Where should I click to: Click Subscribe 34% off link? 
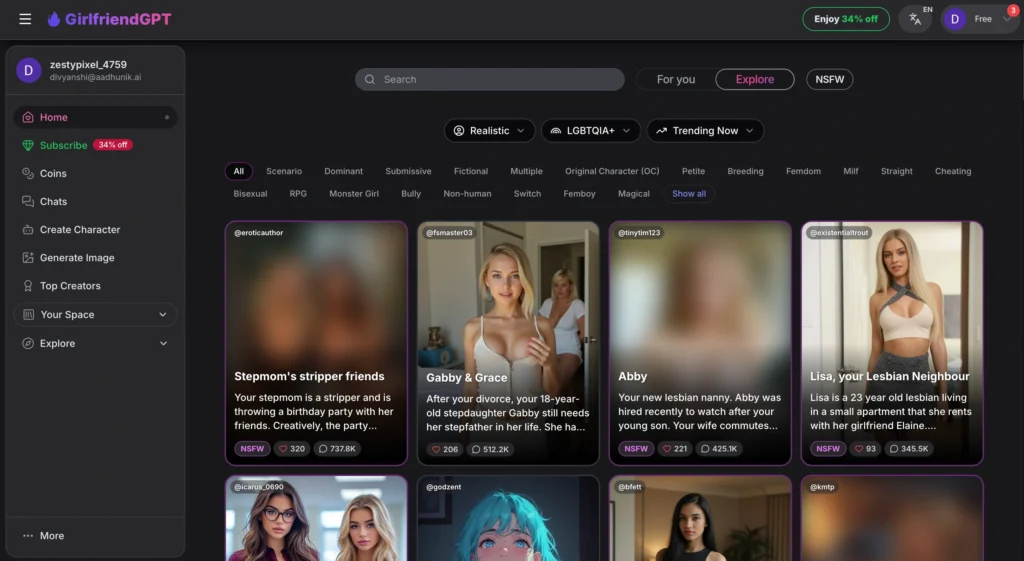pyautogui.click(x=95, y=145)
